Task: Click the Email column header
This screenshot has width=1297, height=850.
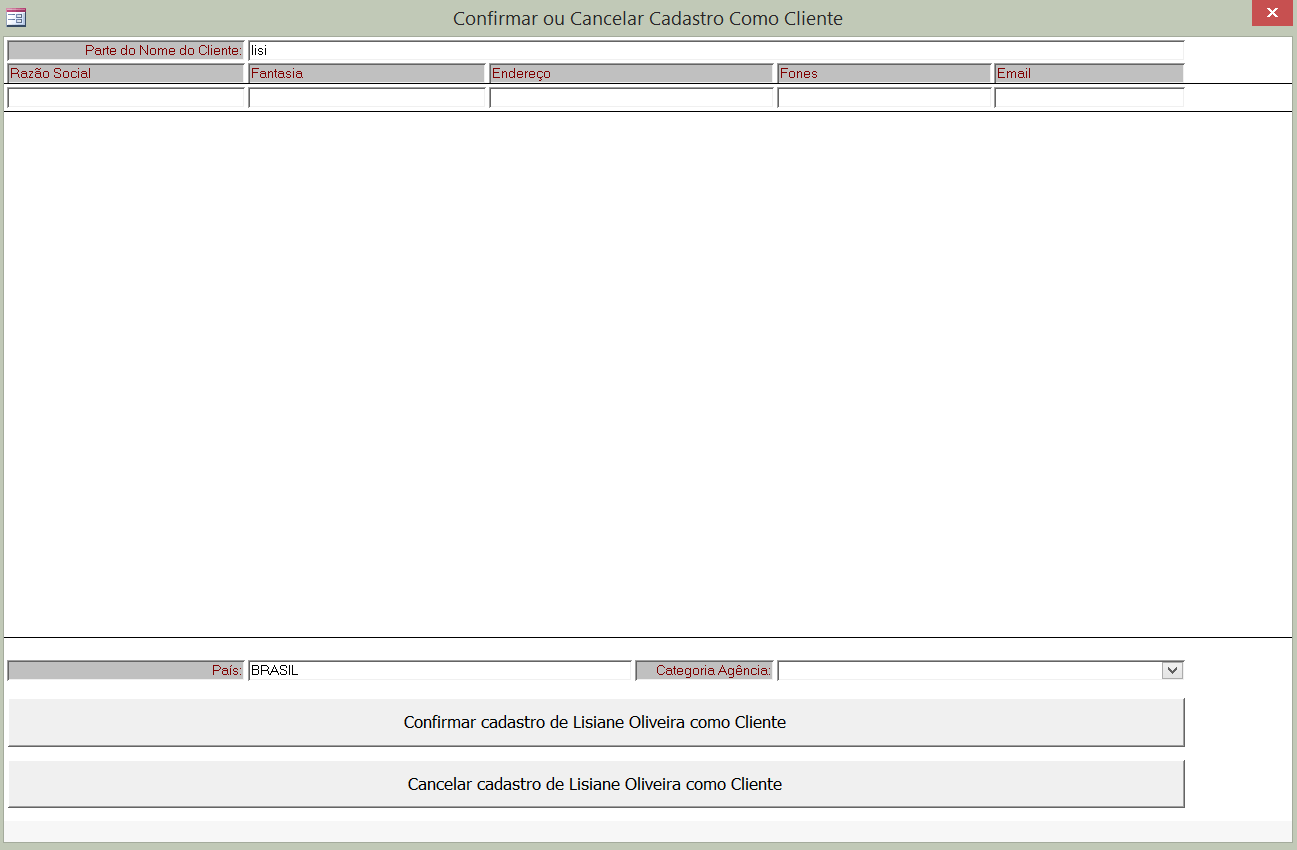Action: (1089, 72)
